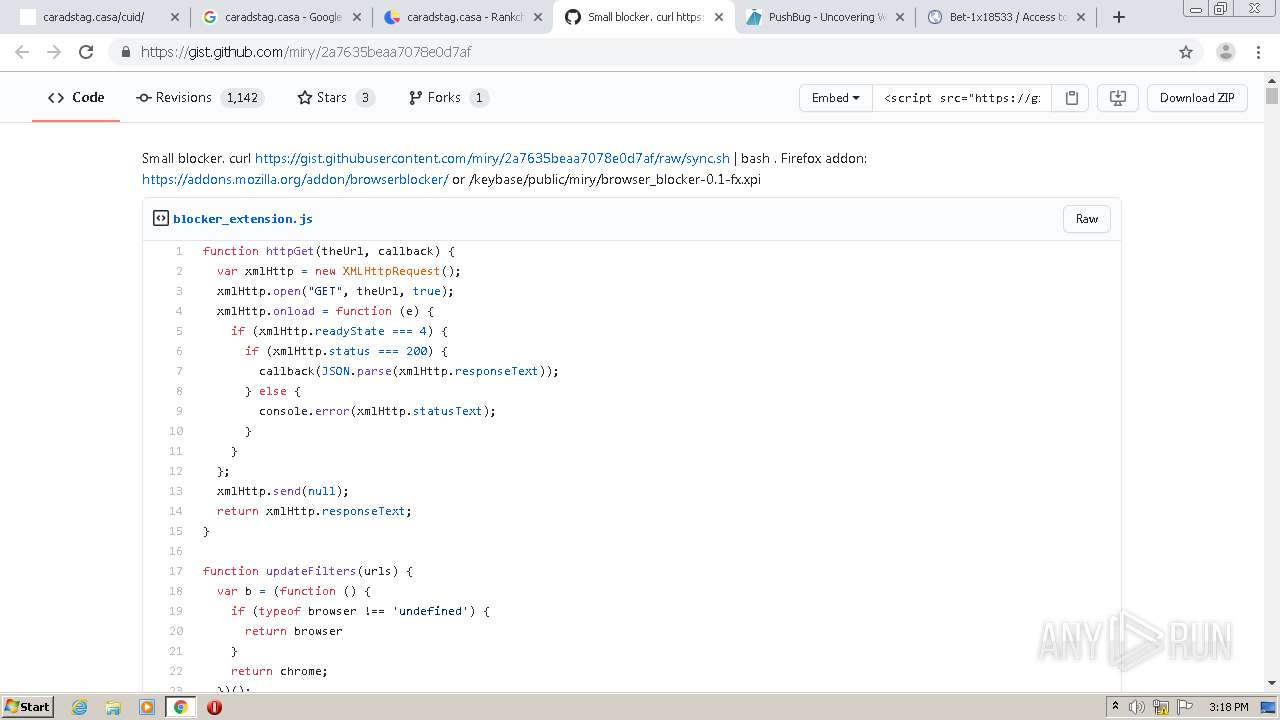
Task: Click the network icon in the system tray
Action: (1161, 707)
